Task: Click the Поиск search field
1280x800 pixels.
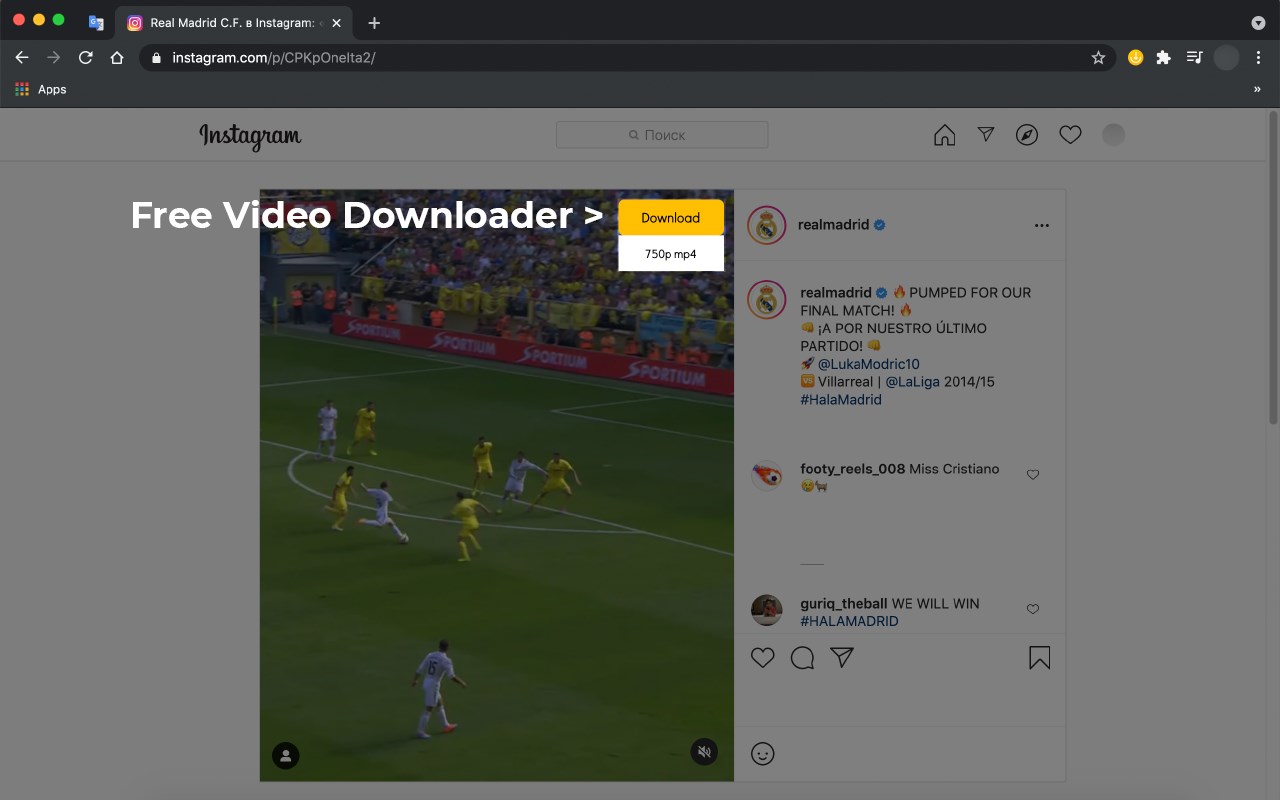Action: point(662,135)
